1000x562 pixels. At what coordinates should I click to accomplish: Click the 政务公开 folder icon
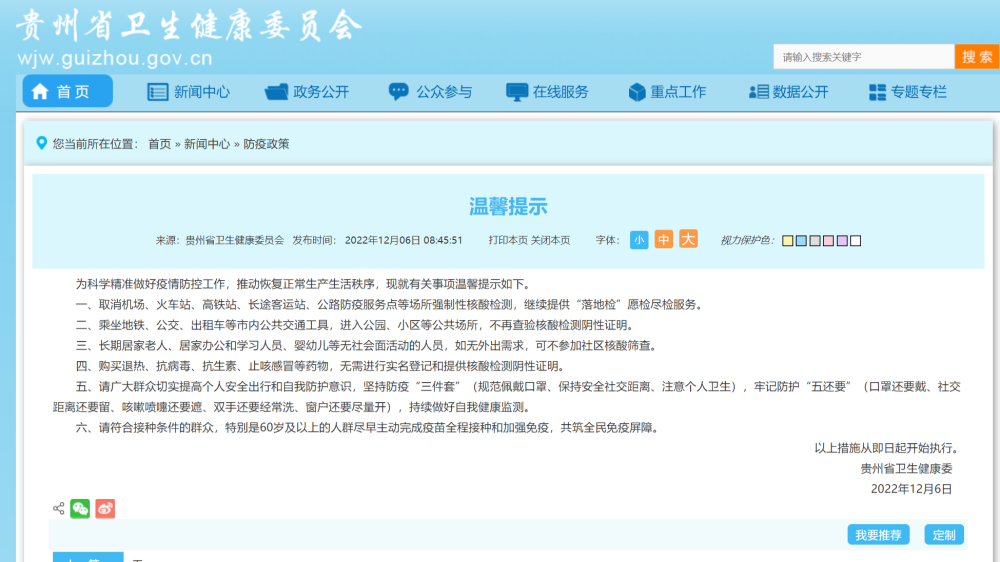276,92
